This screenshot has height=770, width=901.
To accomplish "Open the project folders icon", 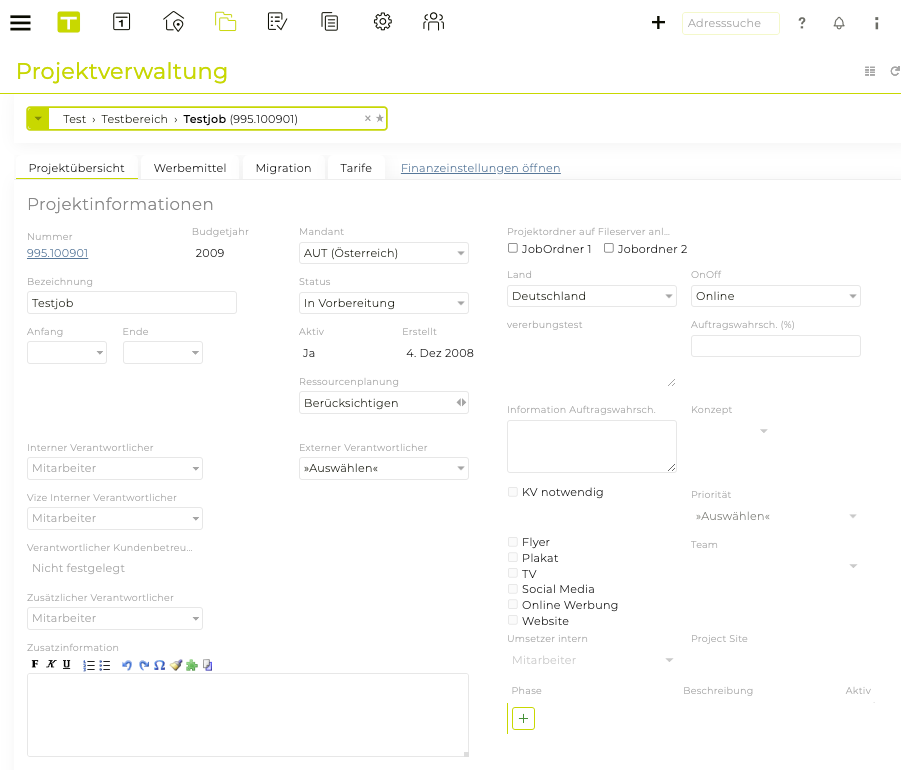I will 226,22.
